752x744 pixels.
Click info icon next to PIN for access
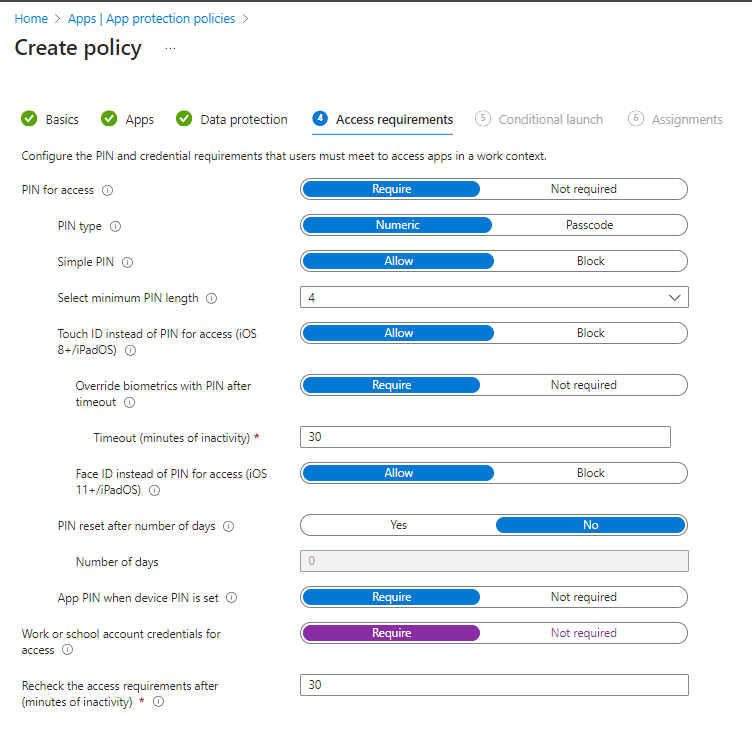click(108, 190)
